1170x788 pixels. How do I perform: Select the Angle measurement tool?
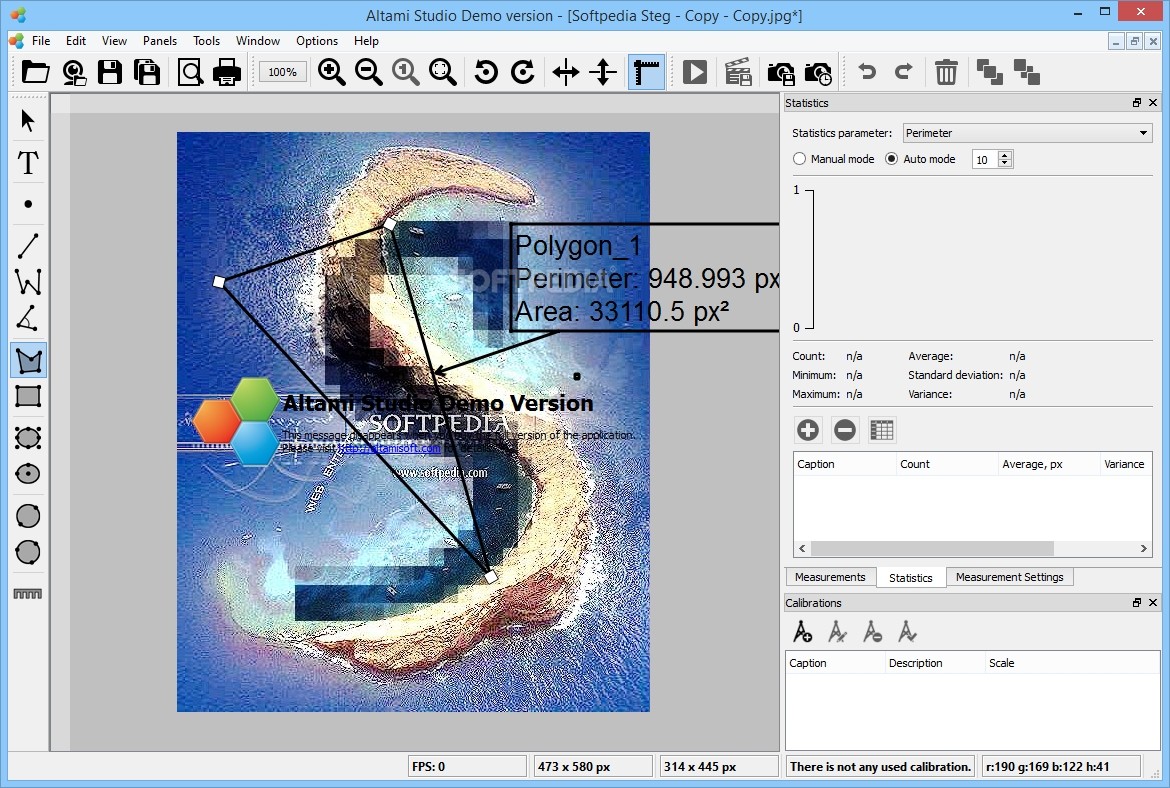tap(28, 318)
